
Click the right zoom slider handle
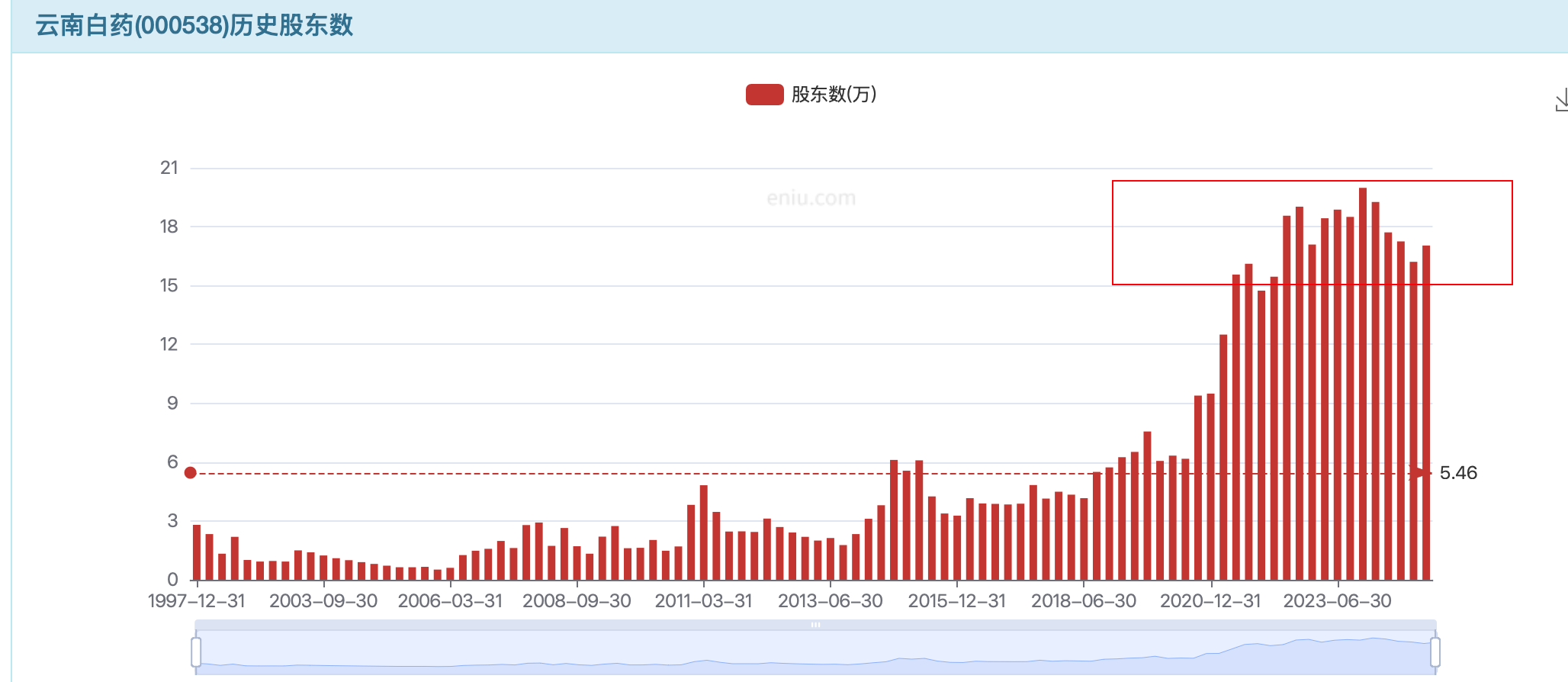pyautogui.click(x=1435, y=652)
